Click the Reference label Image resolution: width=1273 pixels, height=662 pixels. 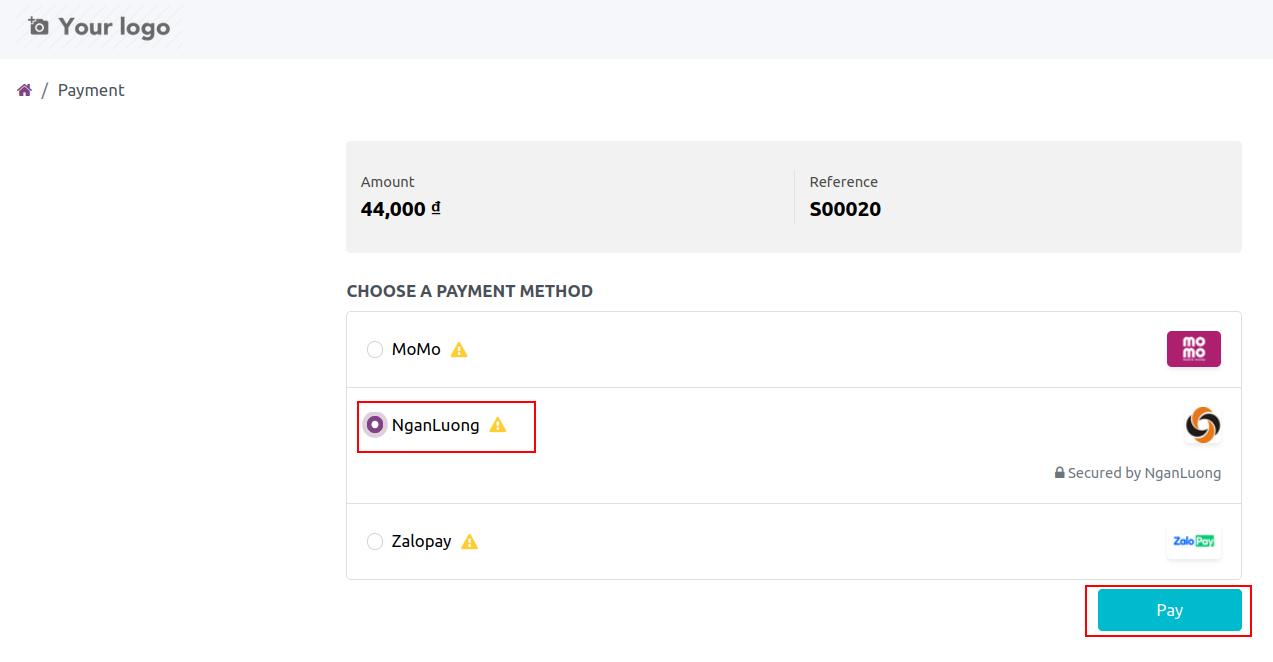(844, 182)
